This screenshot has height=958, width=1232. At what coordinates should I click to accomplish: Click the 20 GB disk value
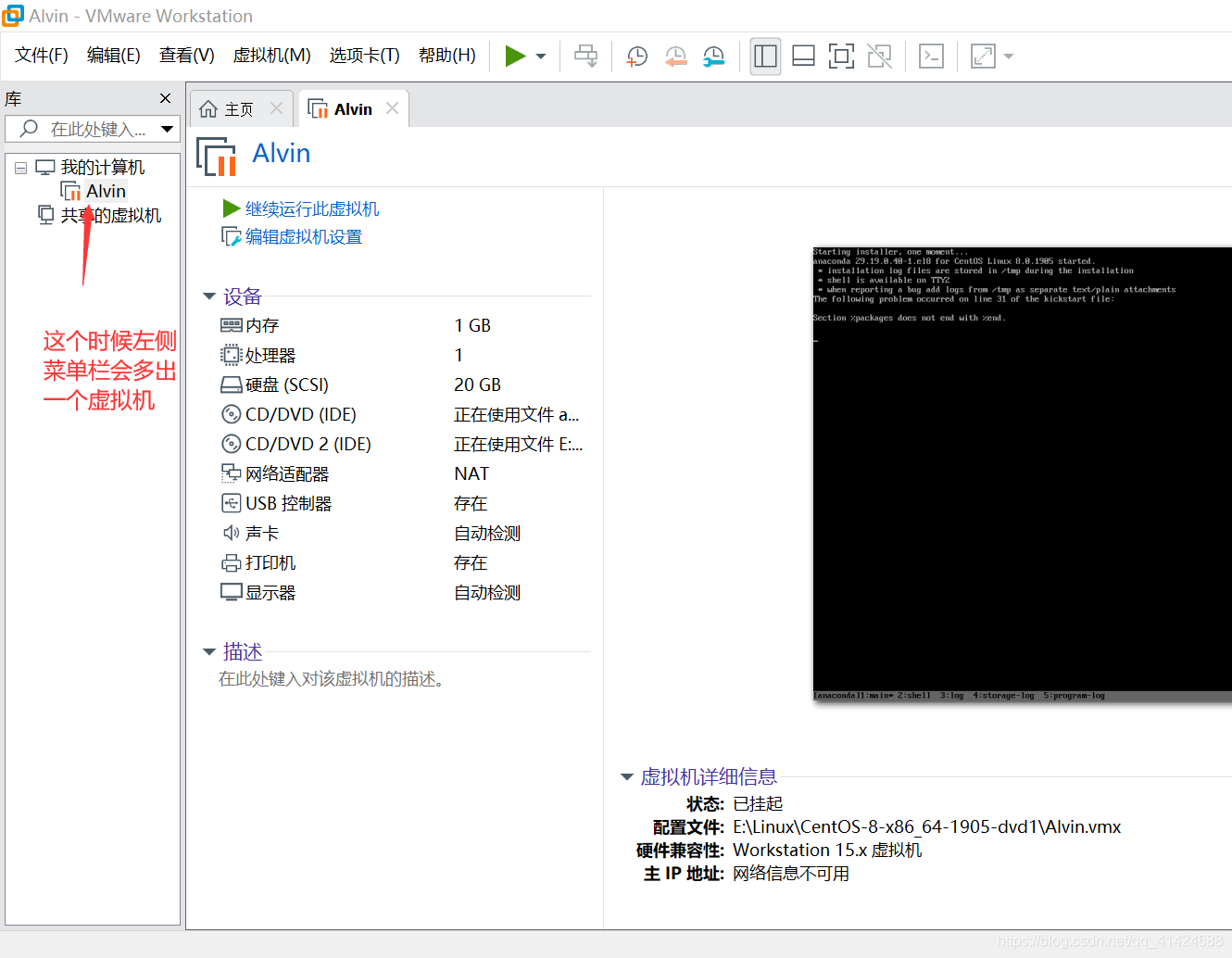[x=477, y=384]
